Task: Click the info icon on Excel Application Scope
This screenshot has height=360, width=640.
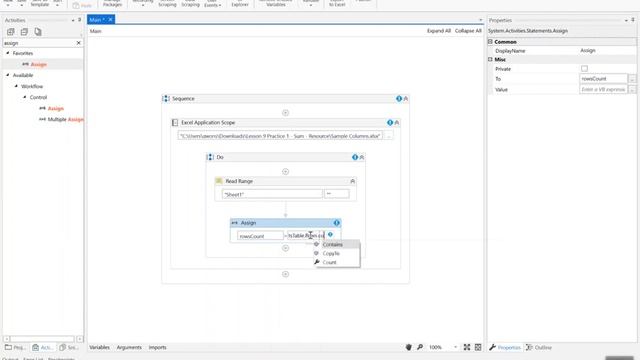Action: tap(390, 122)
